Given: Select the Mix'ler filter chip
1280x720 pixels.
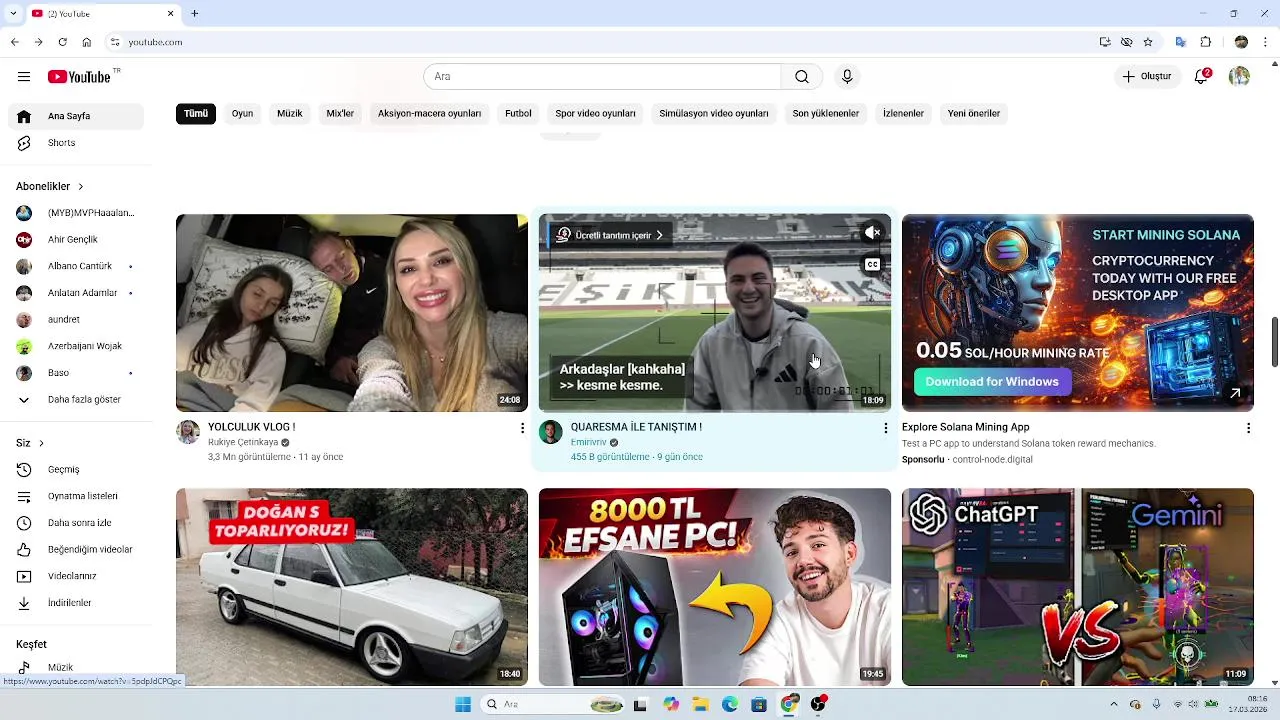Looking at the screenshot, I should (x=340, y=114).
